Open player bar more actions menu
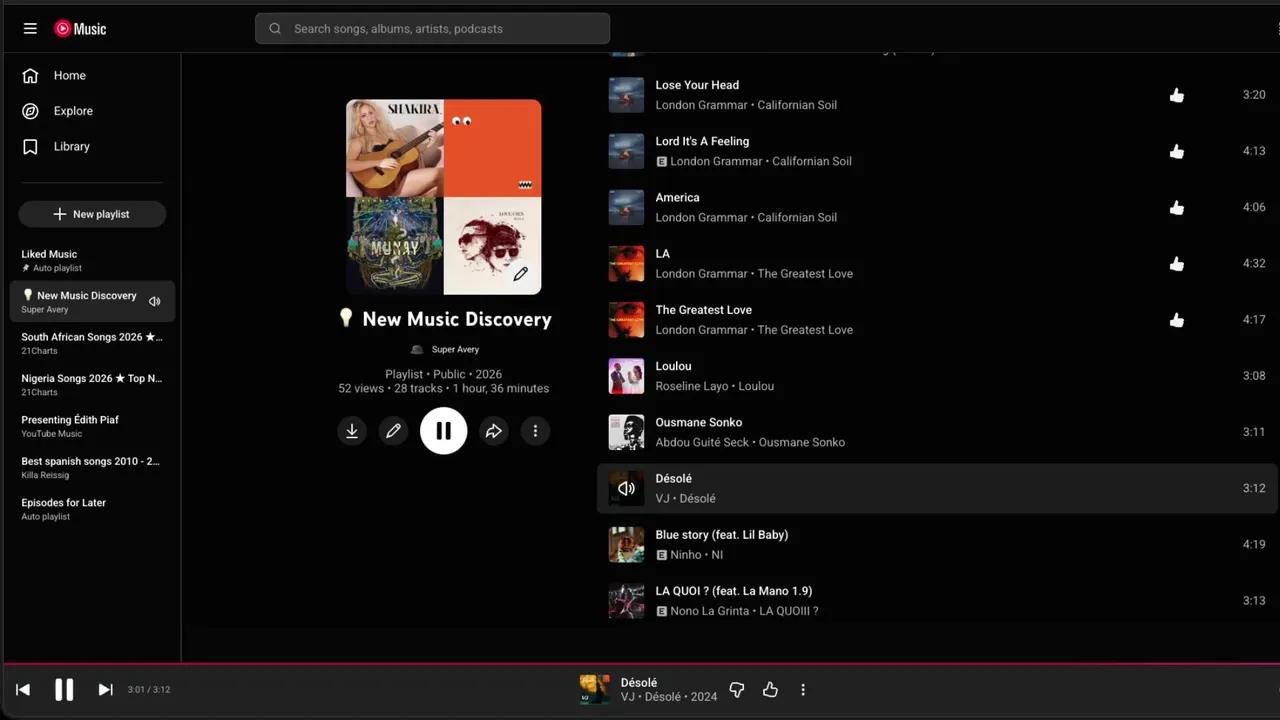This screenshot has height=720, width=1280. coord(803,690)
